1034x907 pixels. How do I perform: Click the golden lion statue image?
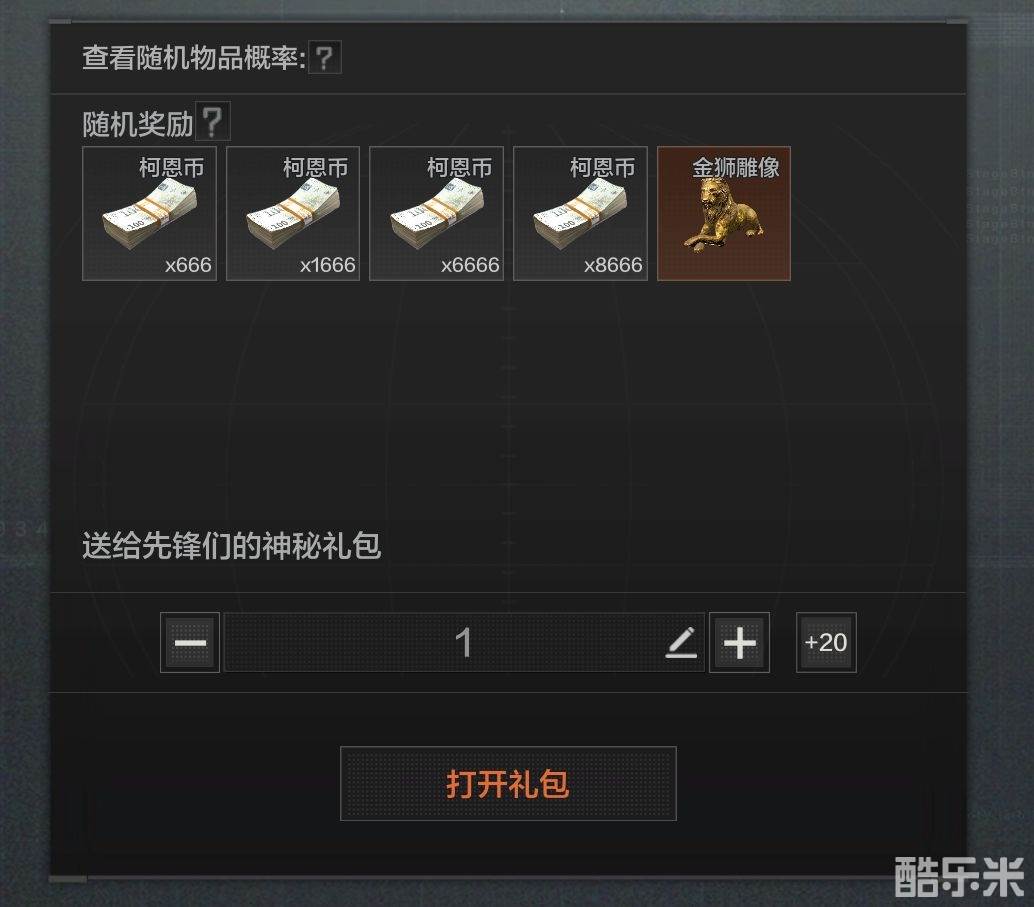[724, 215]
